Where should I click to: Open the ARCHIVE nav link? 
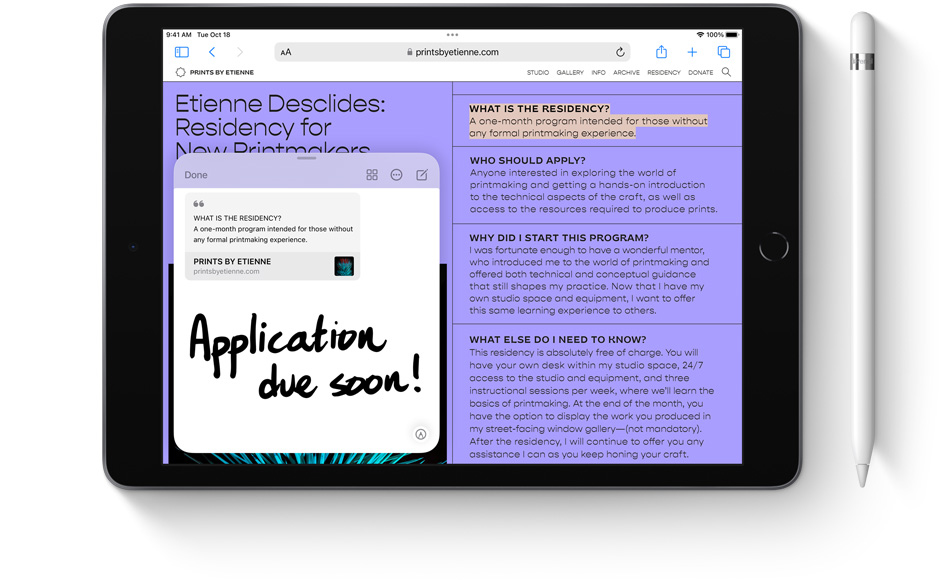(626, 73)
